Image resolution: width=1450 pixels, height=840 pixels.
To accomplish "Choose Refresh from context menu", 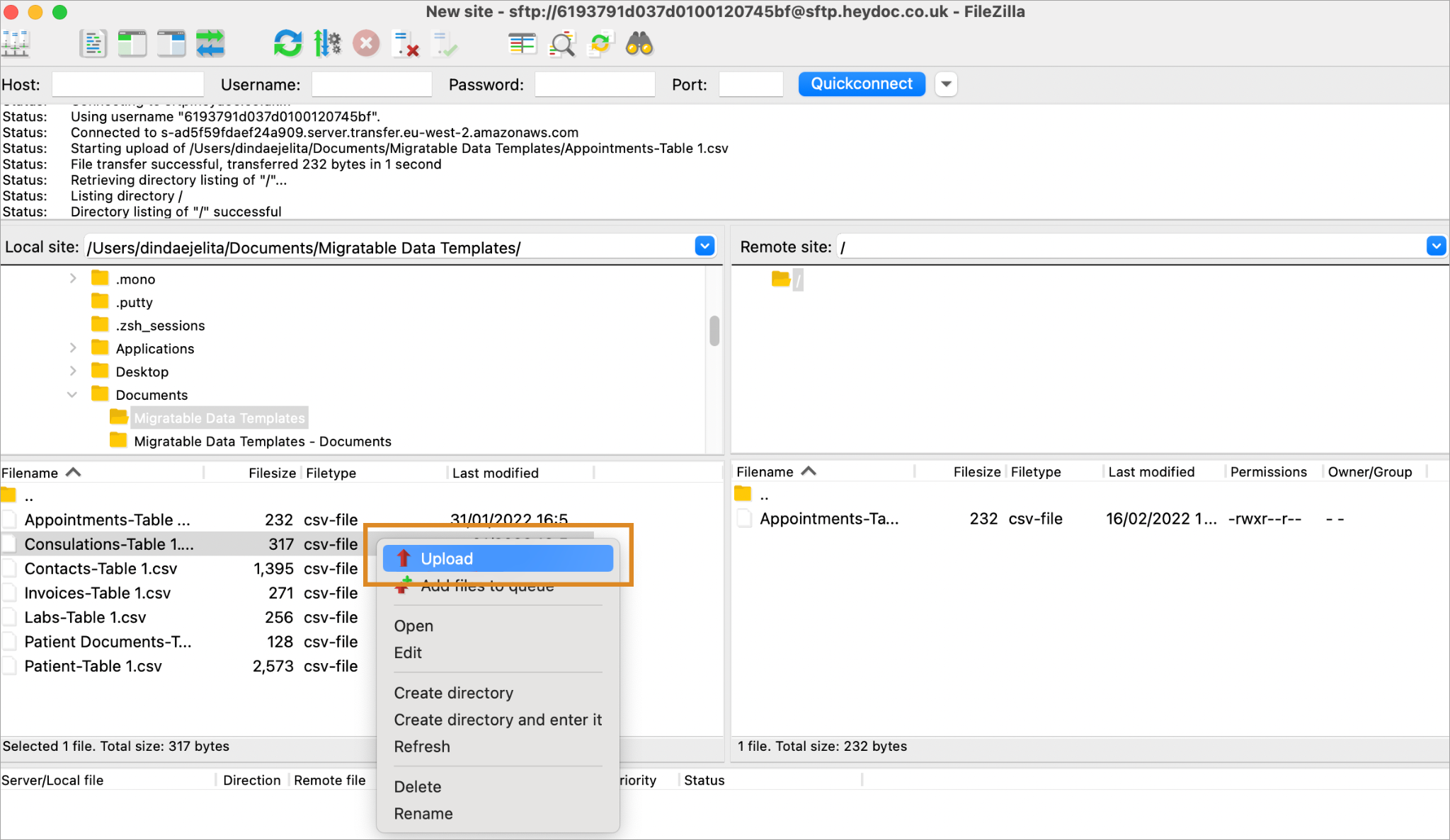I will click(422, 747).
